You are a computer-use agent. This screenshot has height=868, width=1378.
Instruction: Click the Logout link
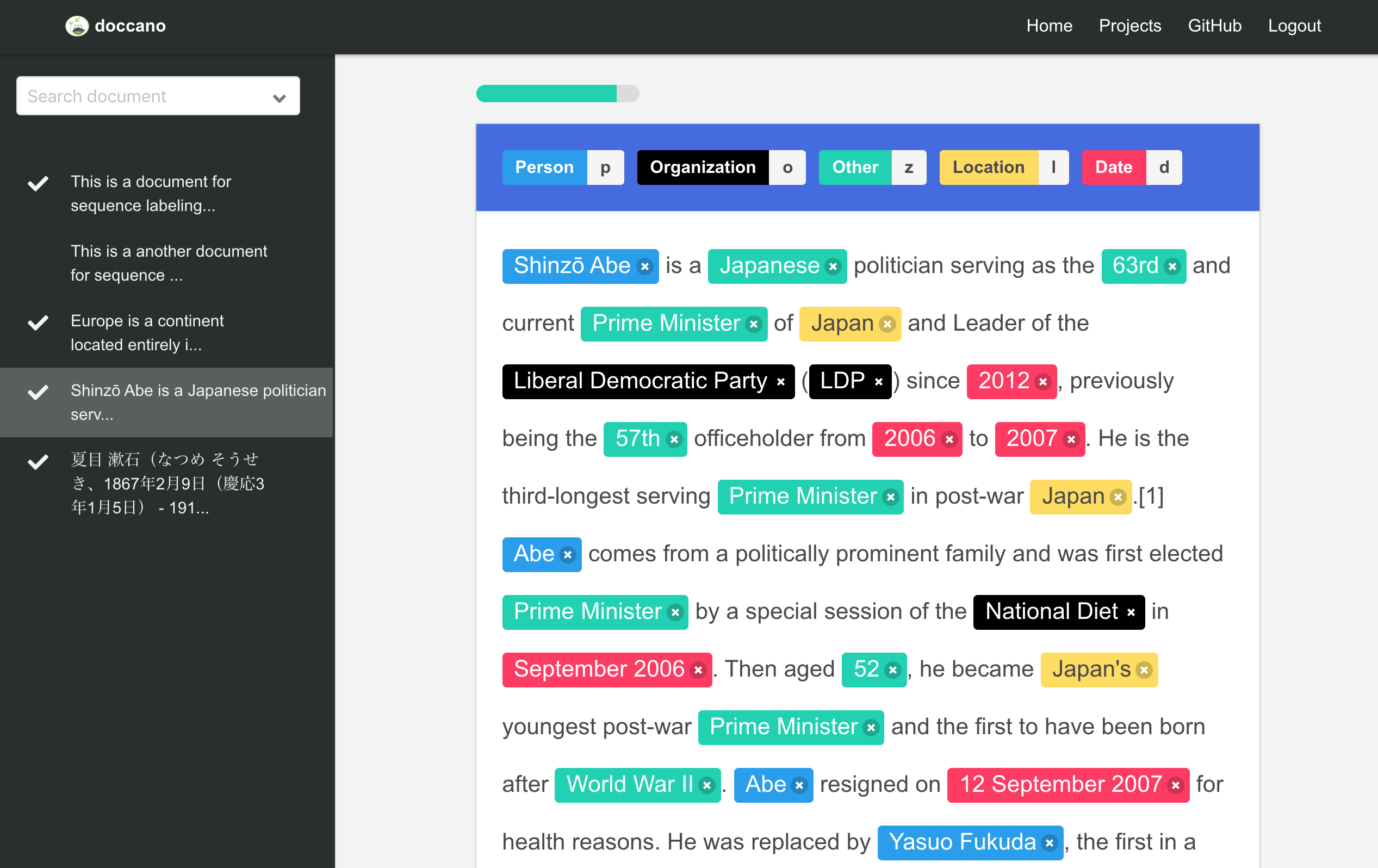(1294, 26)
